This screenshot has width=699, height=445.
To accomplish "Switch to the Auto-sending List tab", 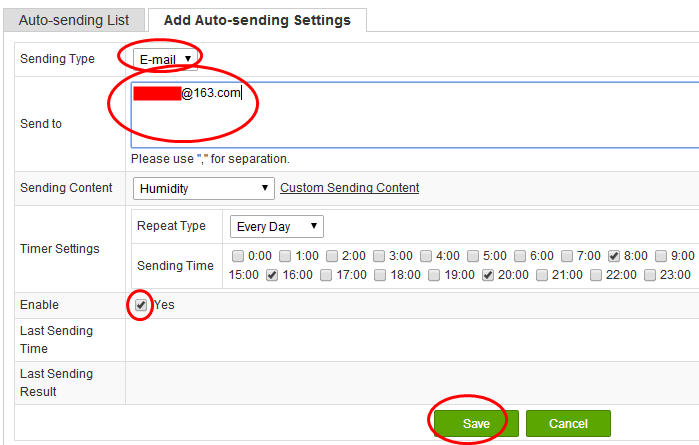I will coord(74,20).
